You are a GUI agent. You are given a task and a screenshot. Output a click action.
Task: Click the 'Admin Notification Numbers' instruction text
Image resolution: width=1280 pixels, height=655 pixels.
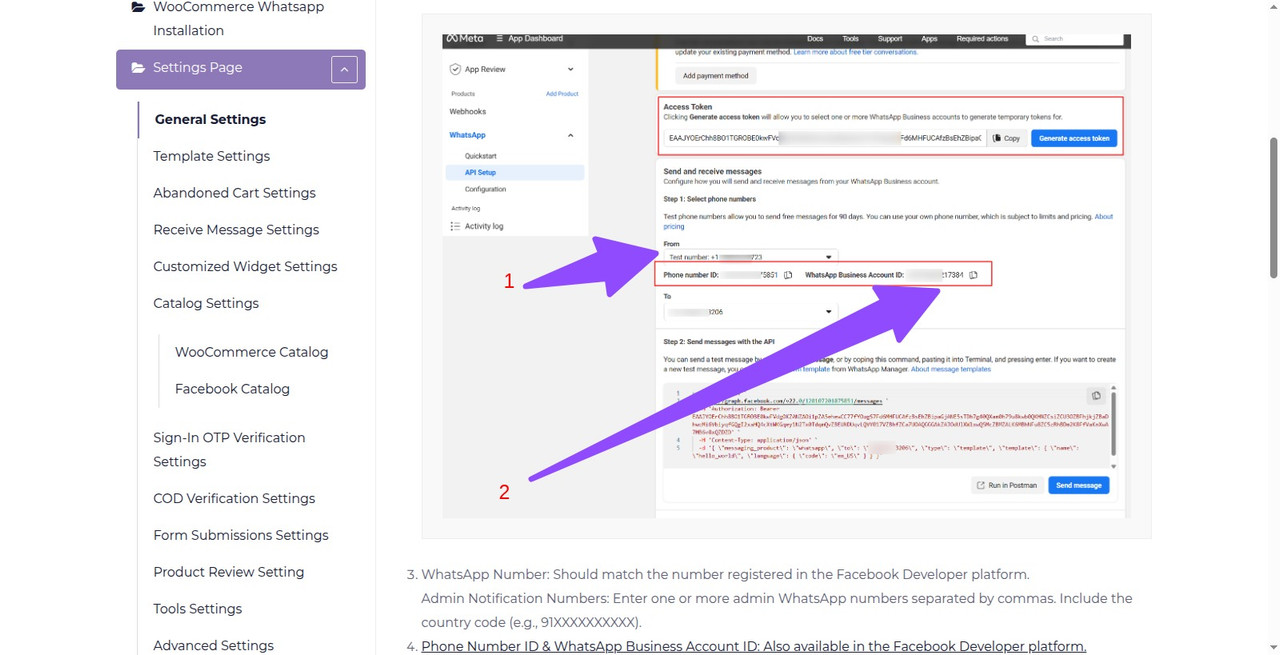point(777,611)
